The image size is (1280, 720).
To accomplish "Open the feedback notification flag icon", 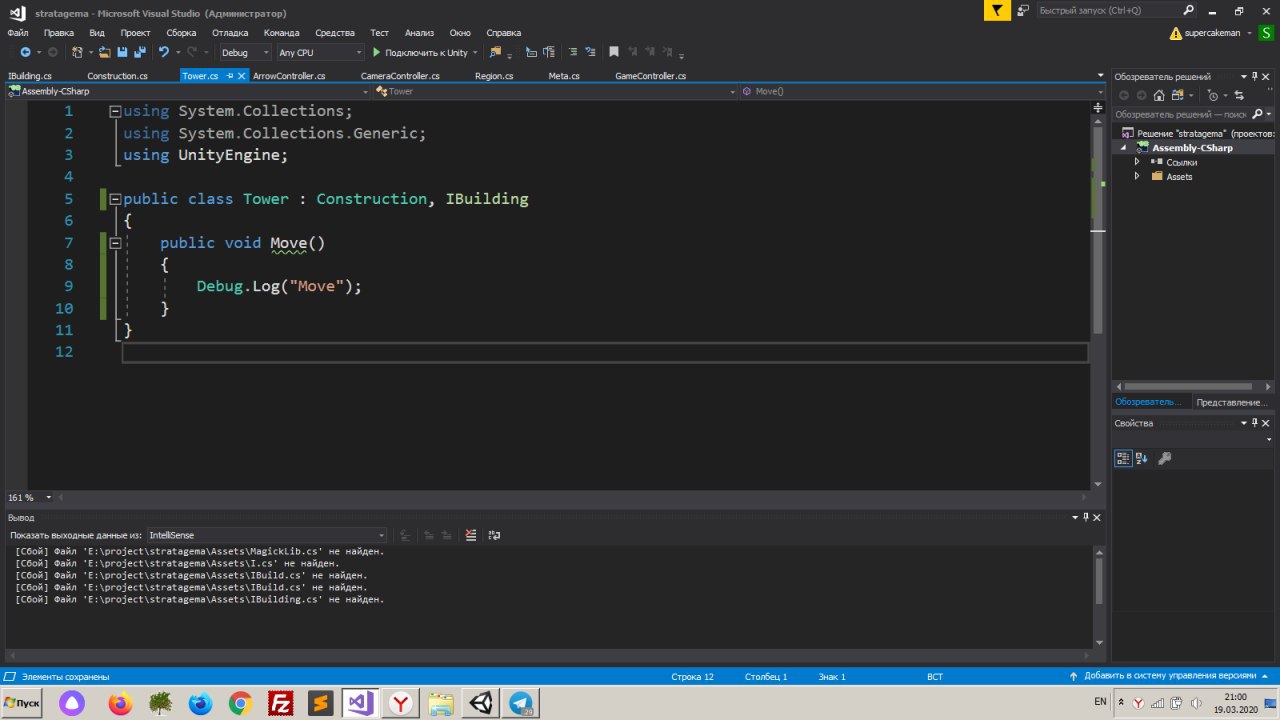I will pyautogui.click(x=997, y=11).
